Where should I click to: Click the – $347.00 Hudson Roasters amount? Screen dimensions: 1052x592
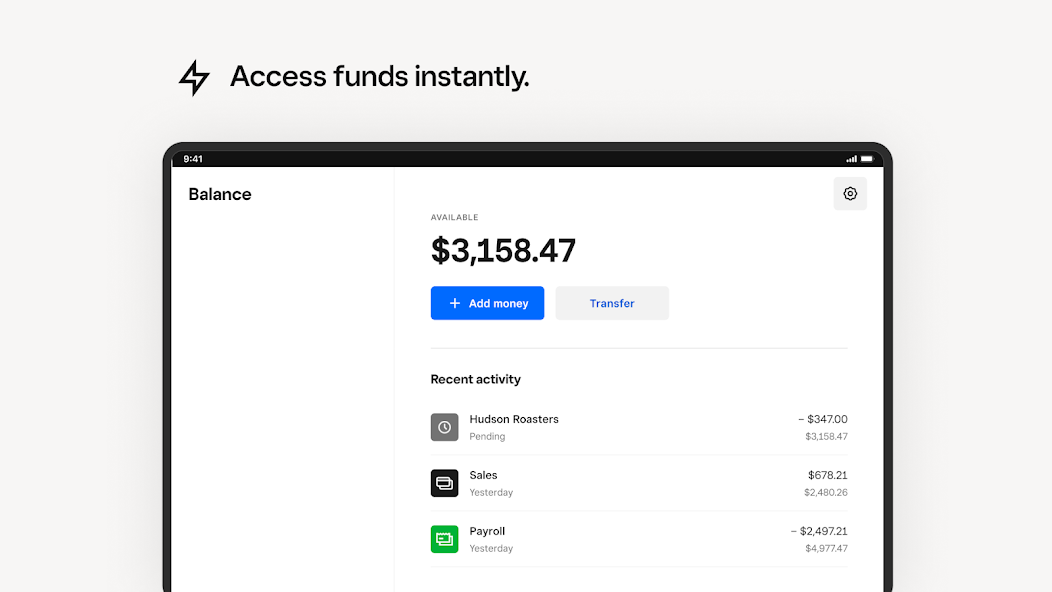822,419
